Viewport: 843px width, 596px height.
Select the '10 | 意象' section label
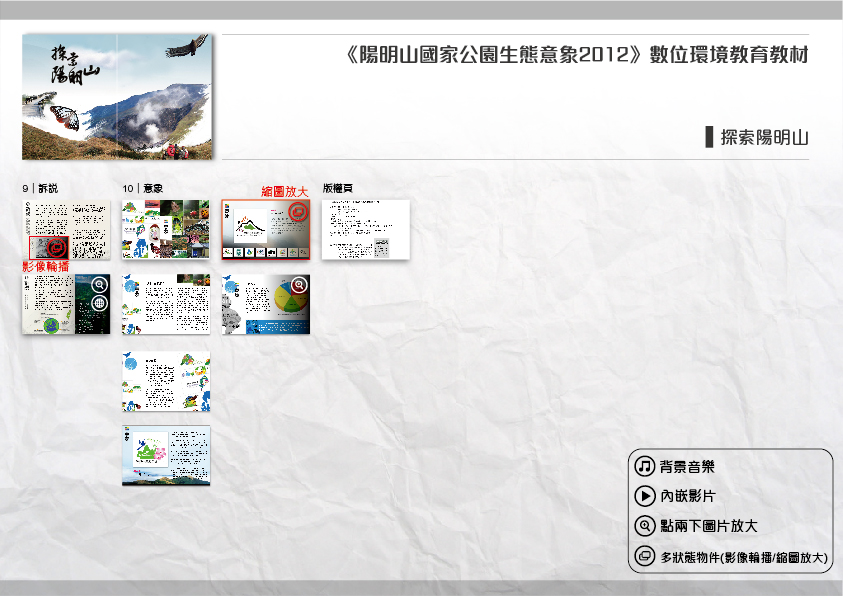point(142,188)
